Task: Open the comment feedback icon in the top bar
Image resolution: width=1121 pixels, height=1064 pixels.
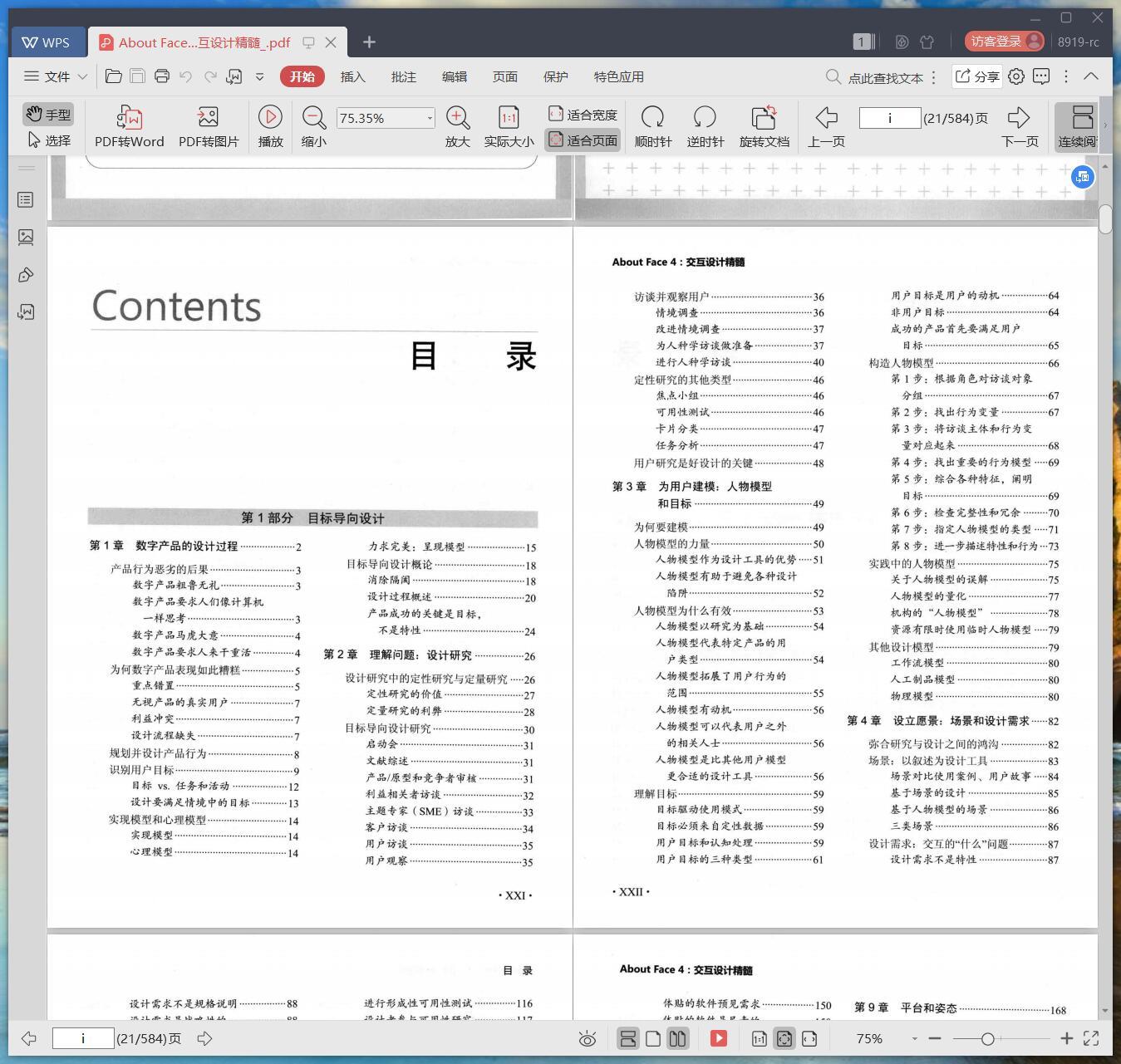Action: (1041, 76)
